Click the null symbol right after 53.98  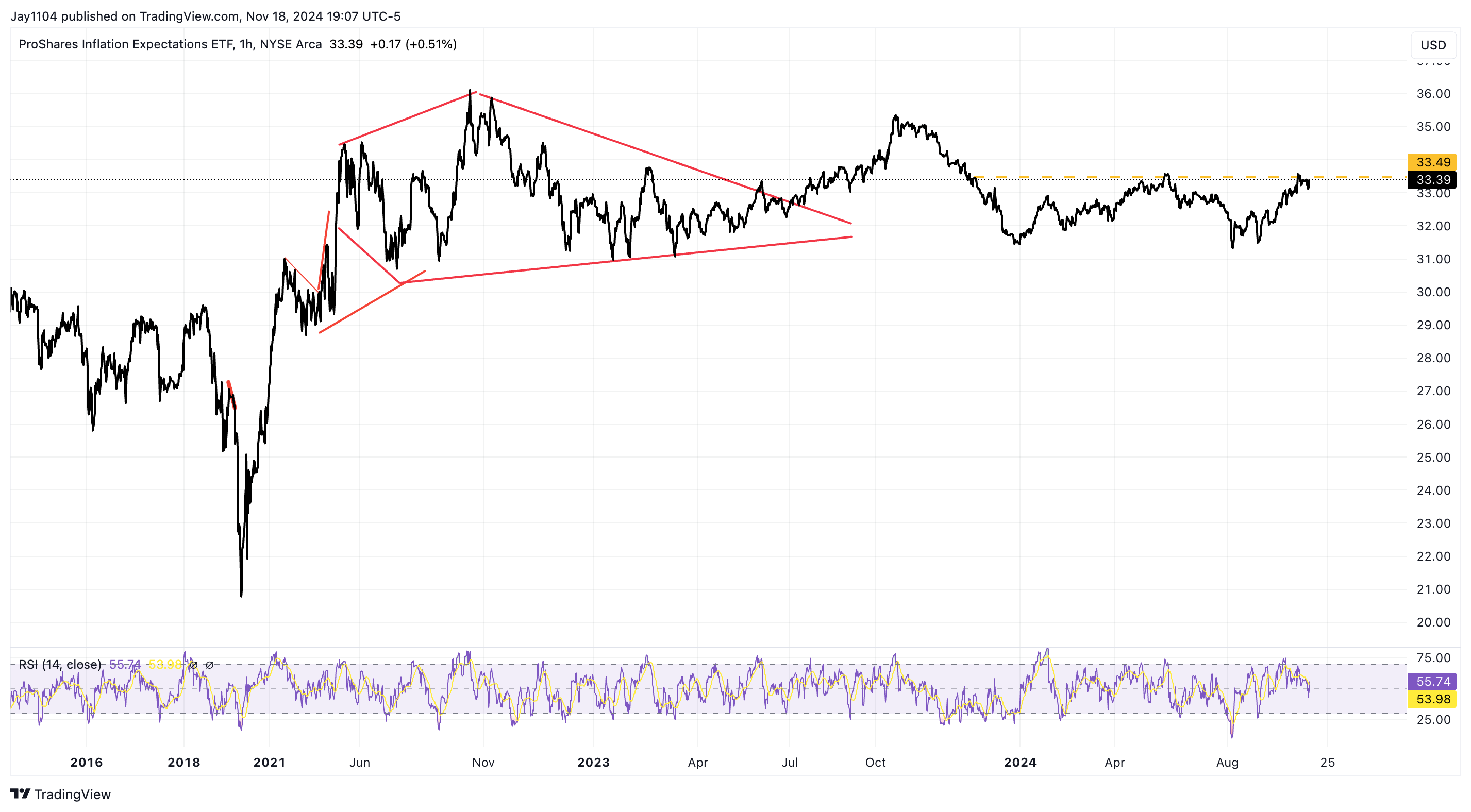coord(193,665)
